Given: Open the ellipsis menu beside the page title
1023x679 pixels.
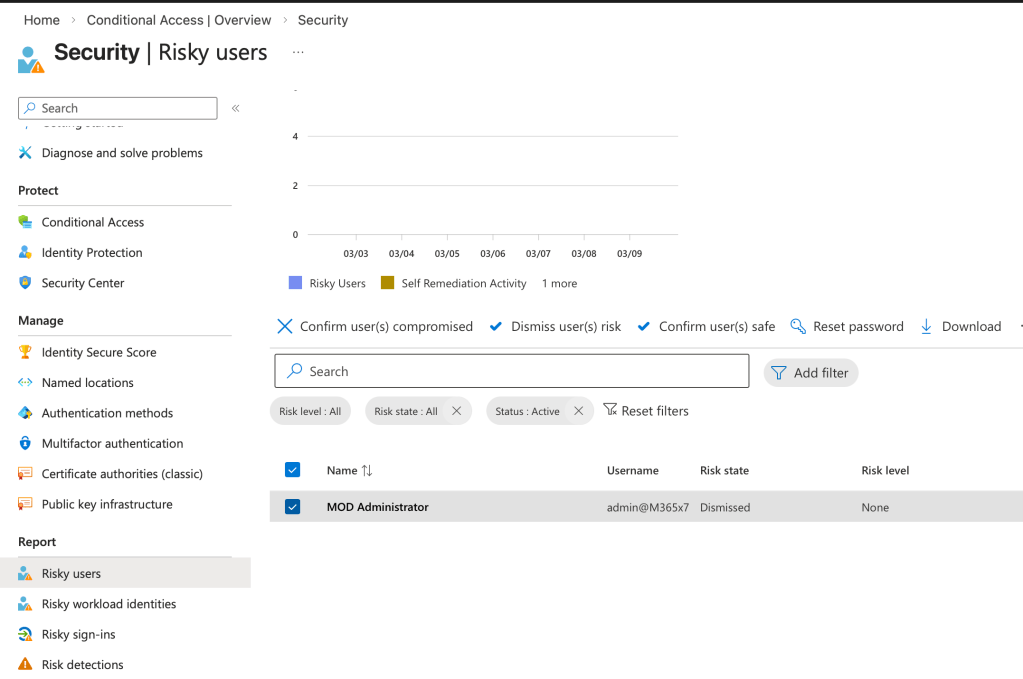Looking at the screenshot, I should click(298, 52).
